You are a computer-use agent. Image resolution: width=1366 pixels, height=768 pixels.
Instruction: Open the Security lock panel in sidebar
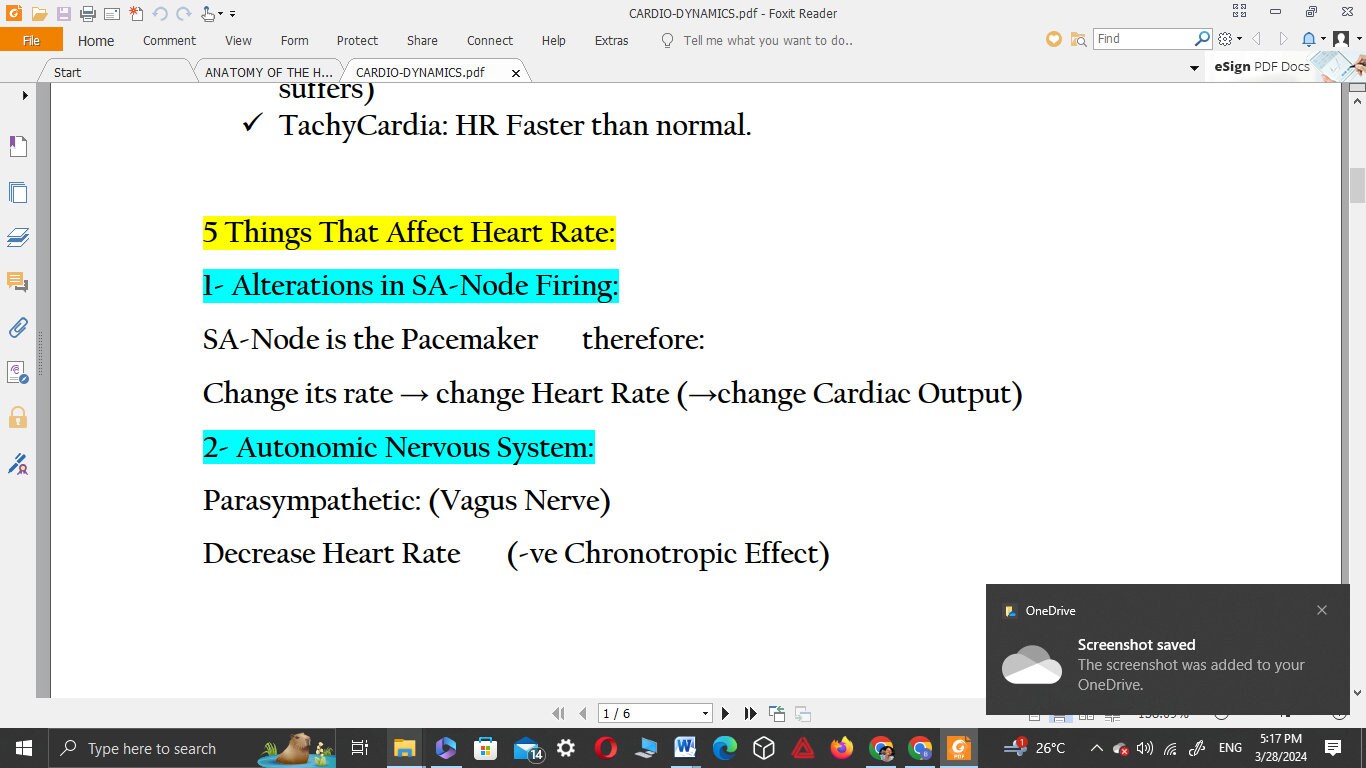coord(18,417)
